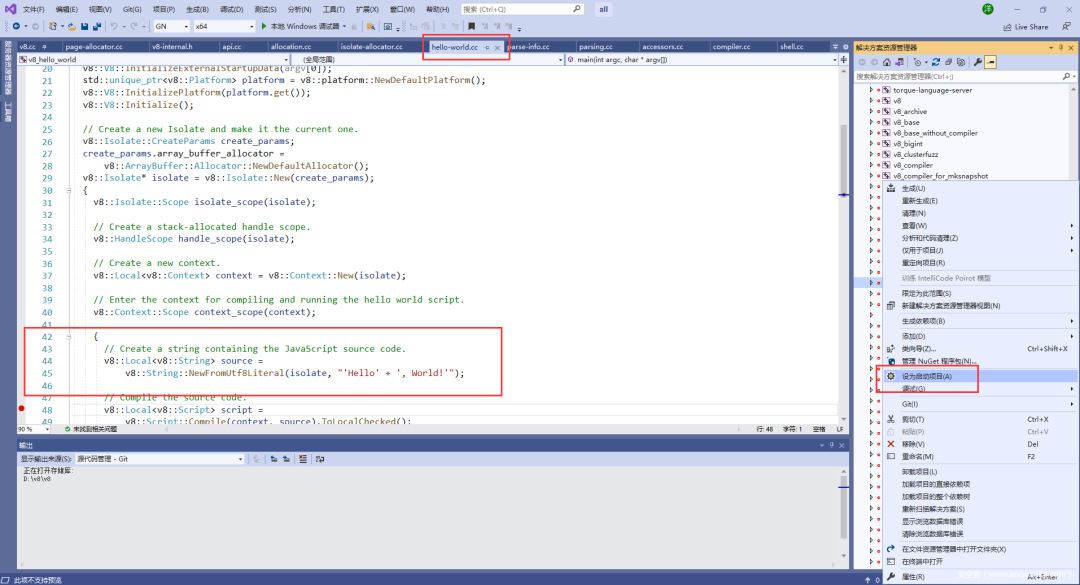Click the sync refresh icon in Solution Explorer

(935, 62)
